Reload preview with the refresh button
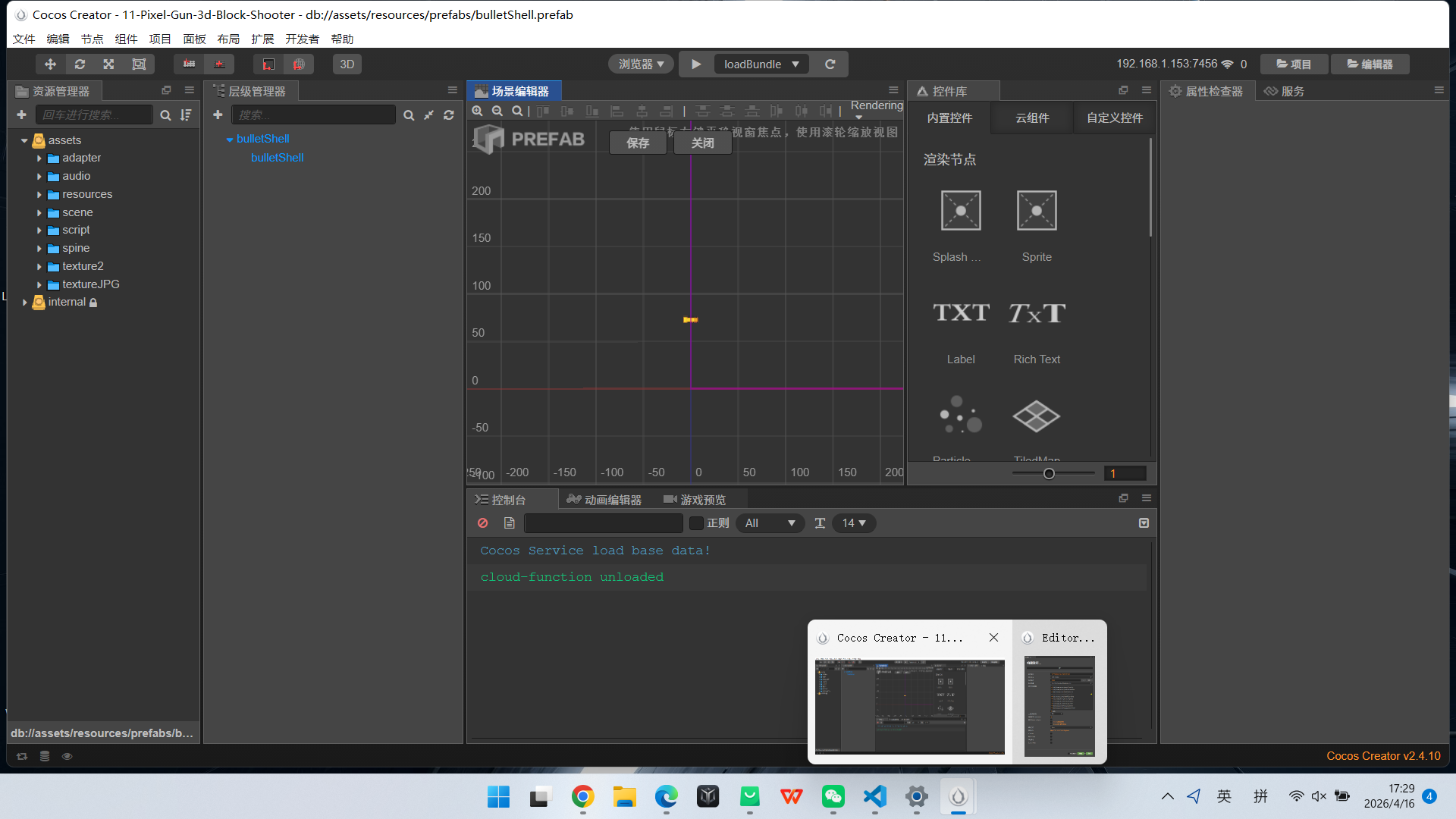 [x=830, y=64]
